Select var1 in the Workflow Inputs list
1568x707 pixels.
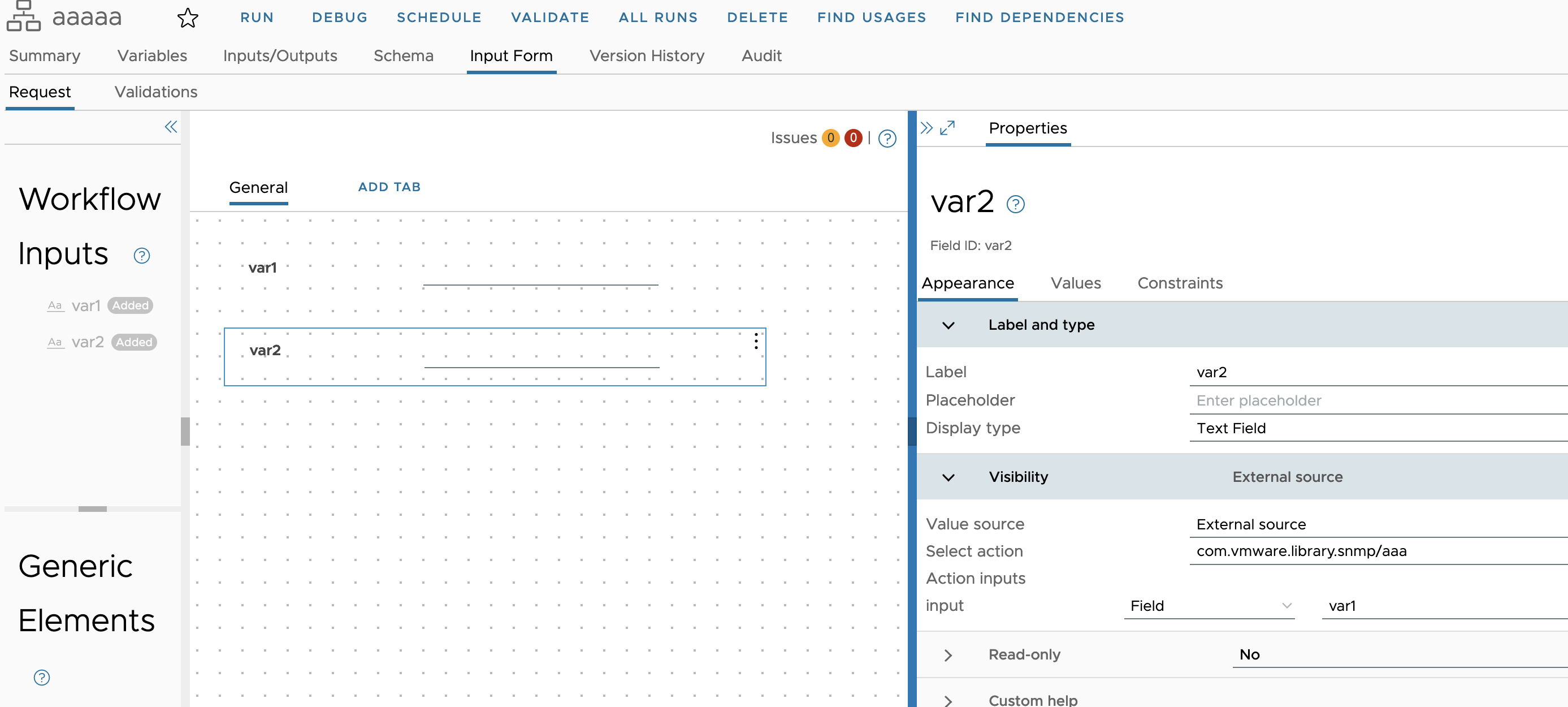87,305
